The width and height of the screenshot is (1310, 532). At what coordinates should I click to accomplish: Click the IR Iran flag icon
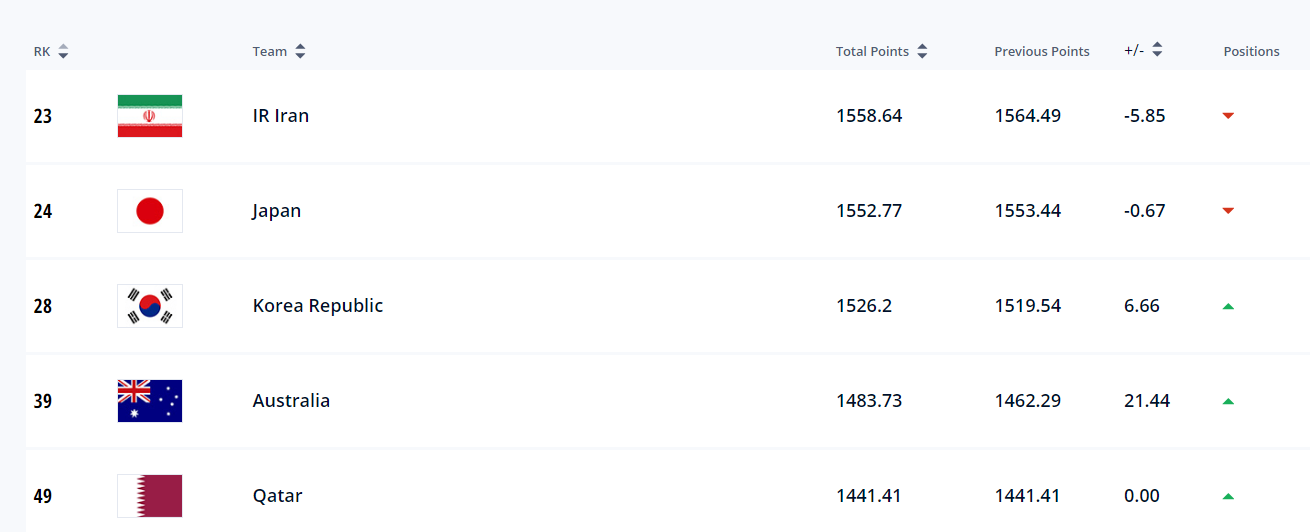tap(150, 116)
